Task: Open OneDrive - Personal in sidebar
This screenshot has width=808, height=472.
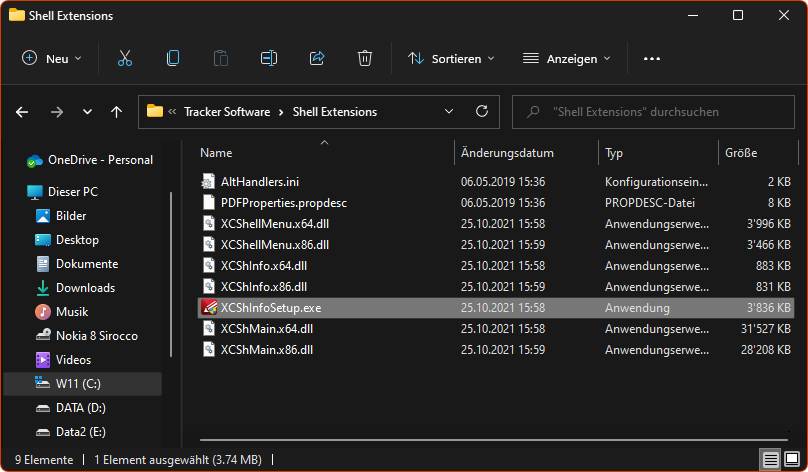Action: tap(90, 160)
